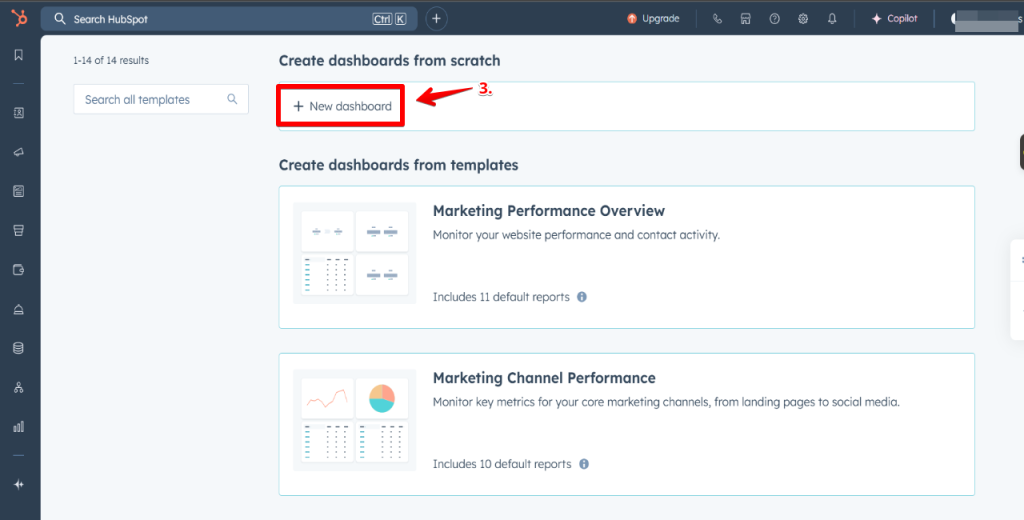The width and height of the screenshot is (1024, 520).
Task: Click the search icon in templates box
Action: point(232,99)
